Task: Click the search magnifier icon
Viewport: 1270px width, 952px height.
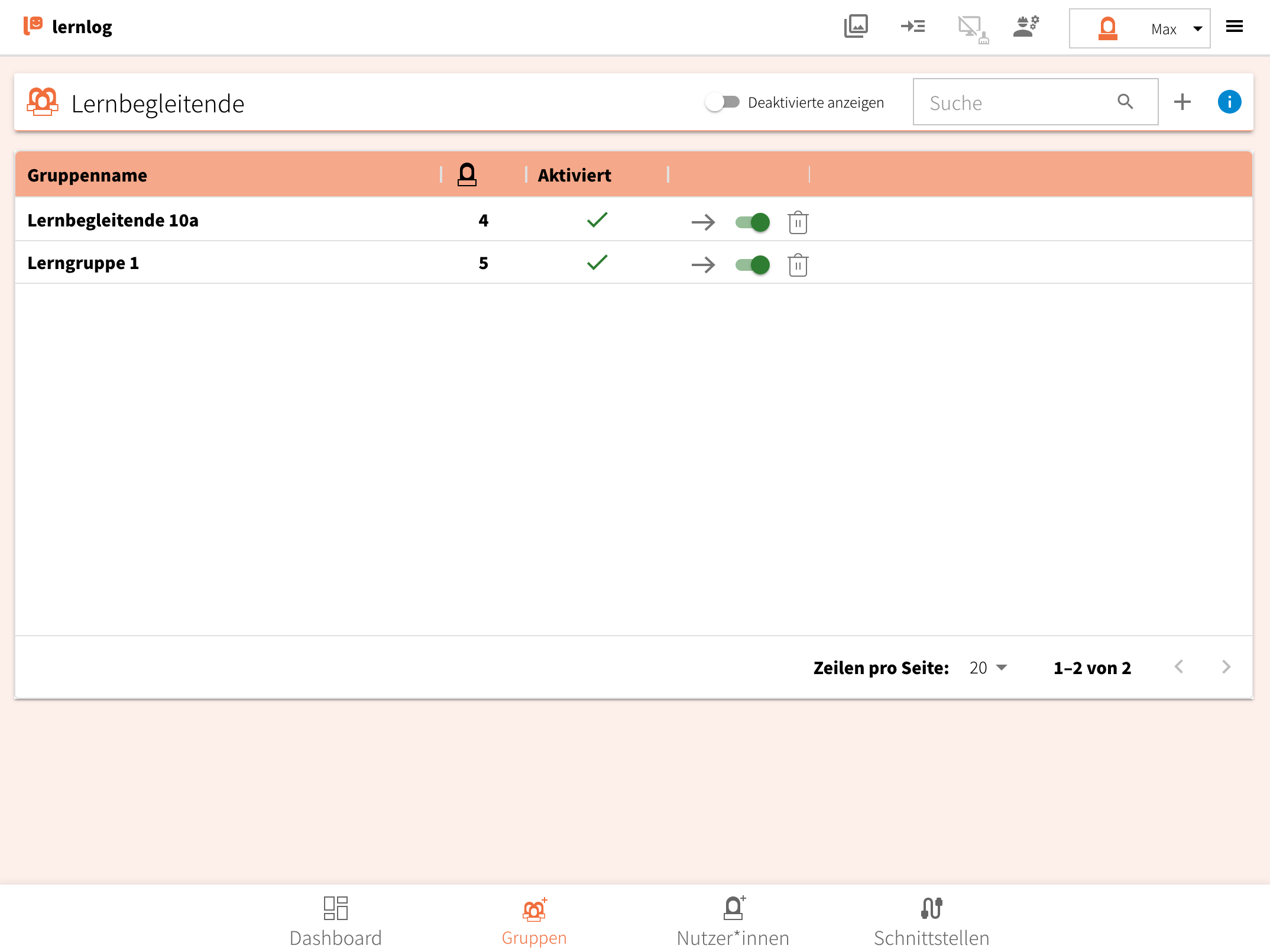Action: 1125,102
